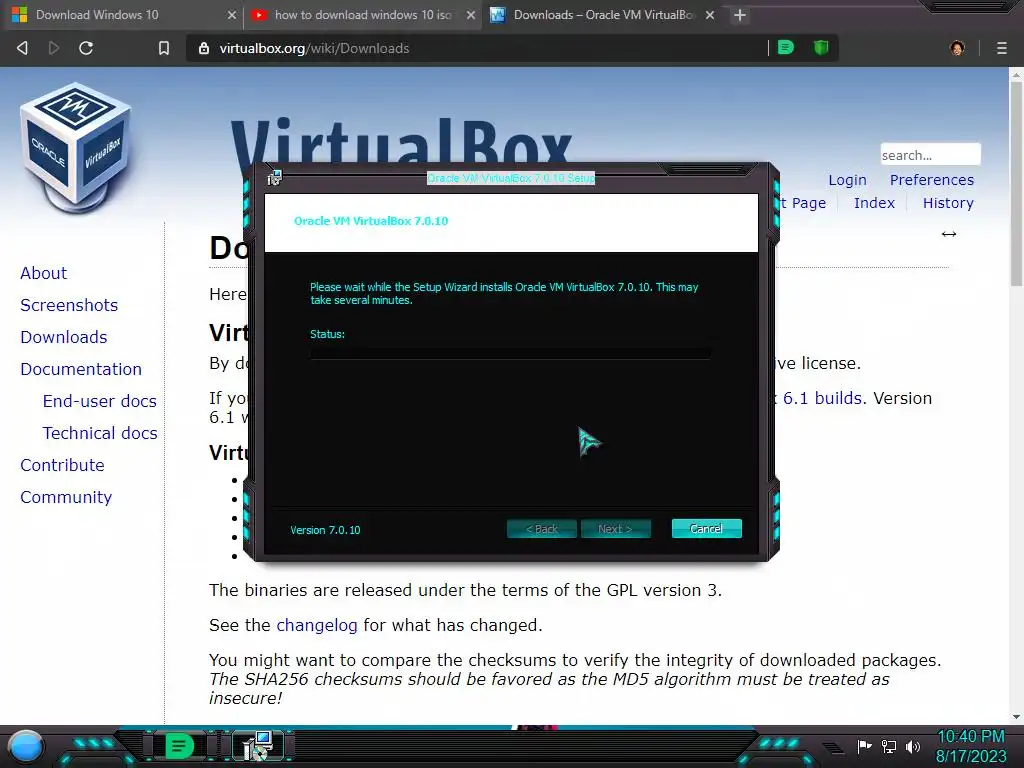Open Contribute in the sidebar

pyautogui.click(x=62, y=465)
